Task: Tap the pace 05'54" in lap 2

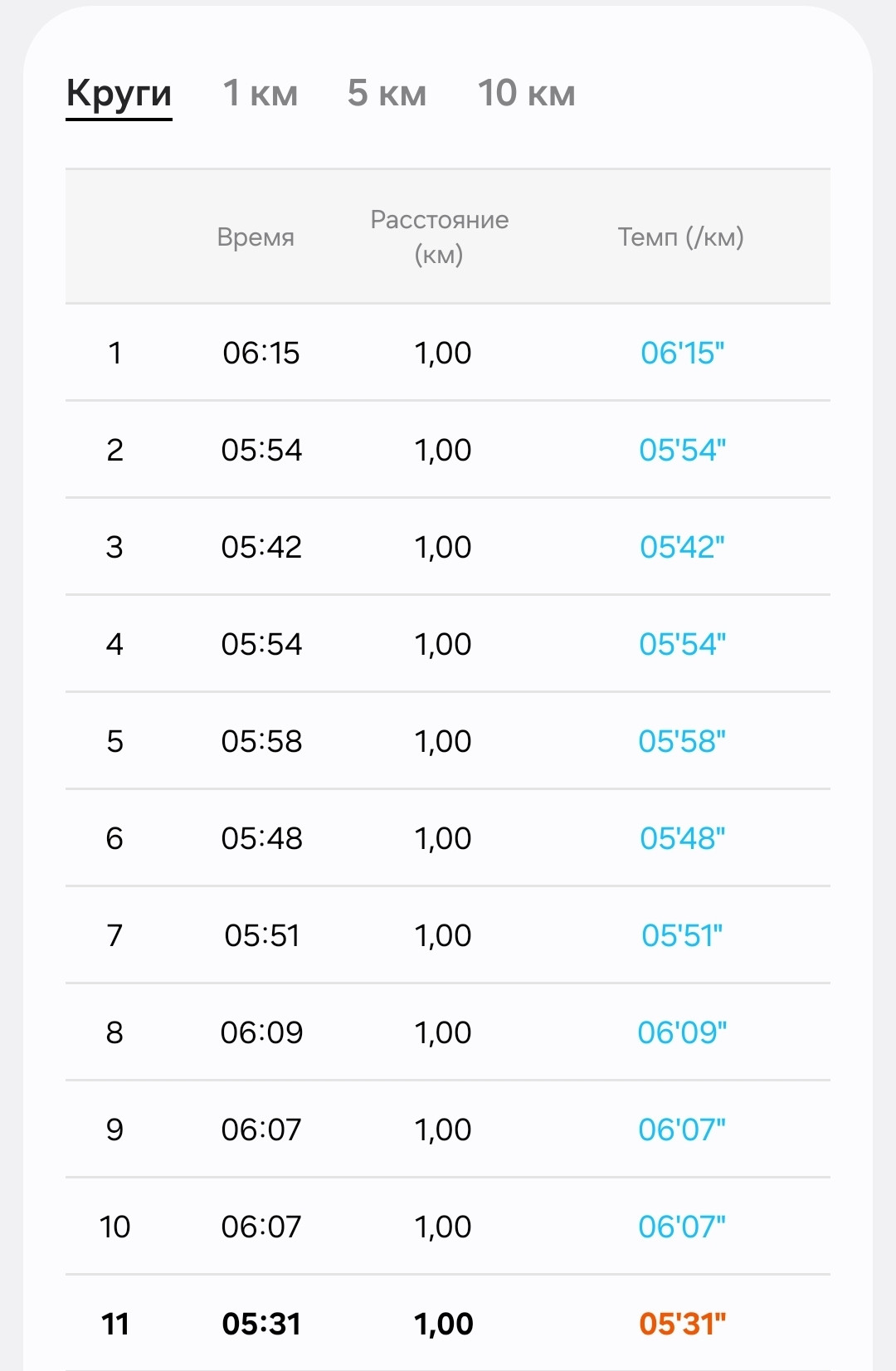Action: tap(682, 450)
